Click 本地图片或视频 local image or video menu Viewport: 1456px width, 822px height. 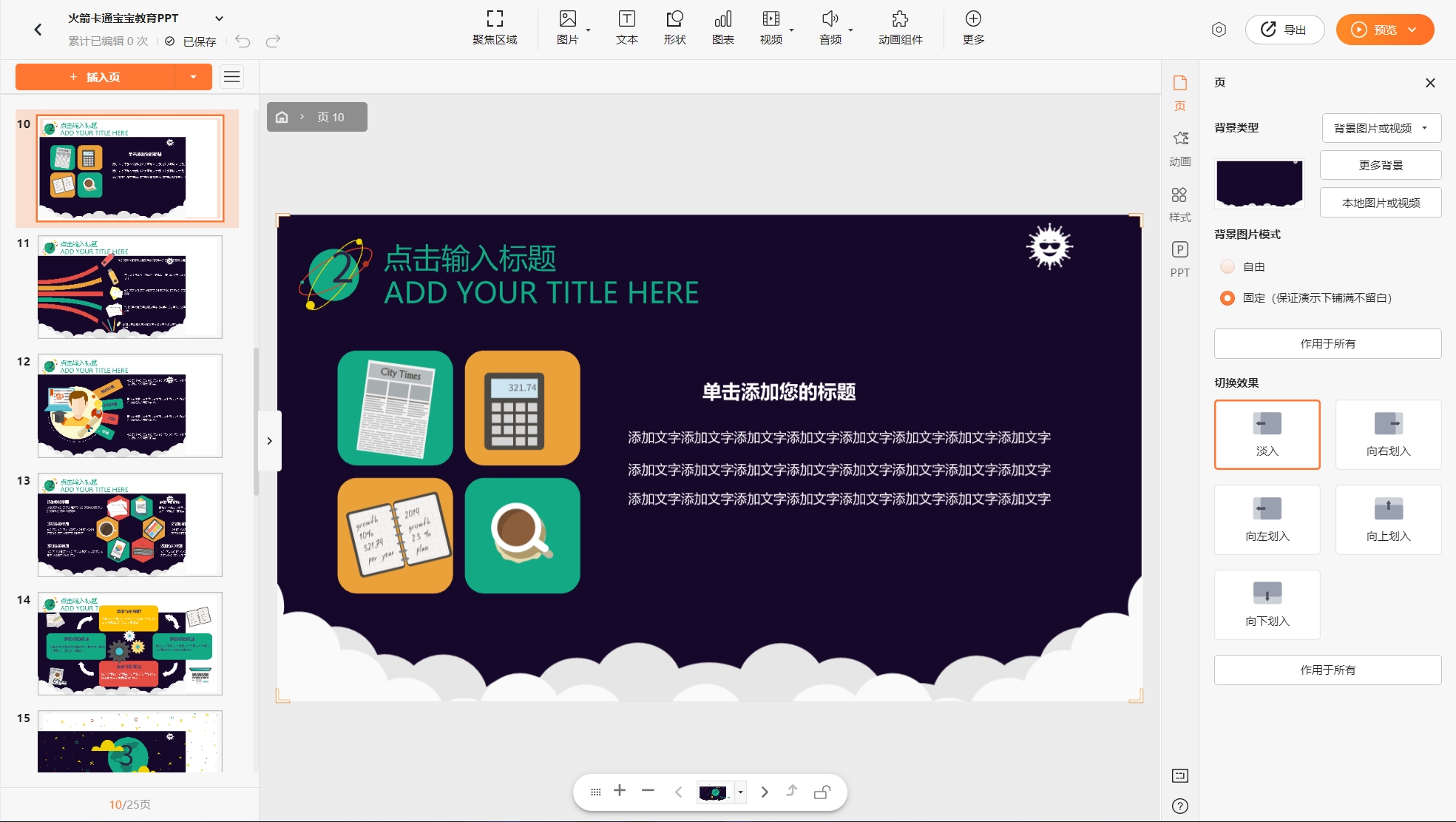pyautogui.click(x=1381, y=202)
